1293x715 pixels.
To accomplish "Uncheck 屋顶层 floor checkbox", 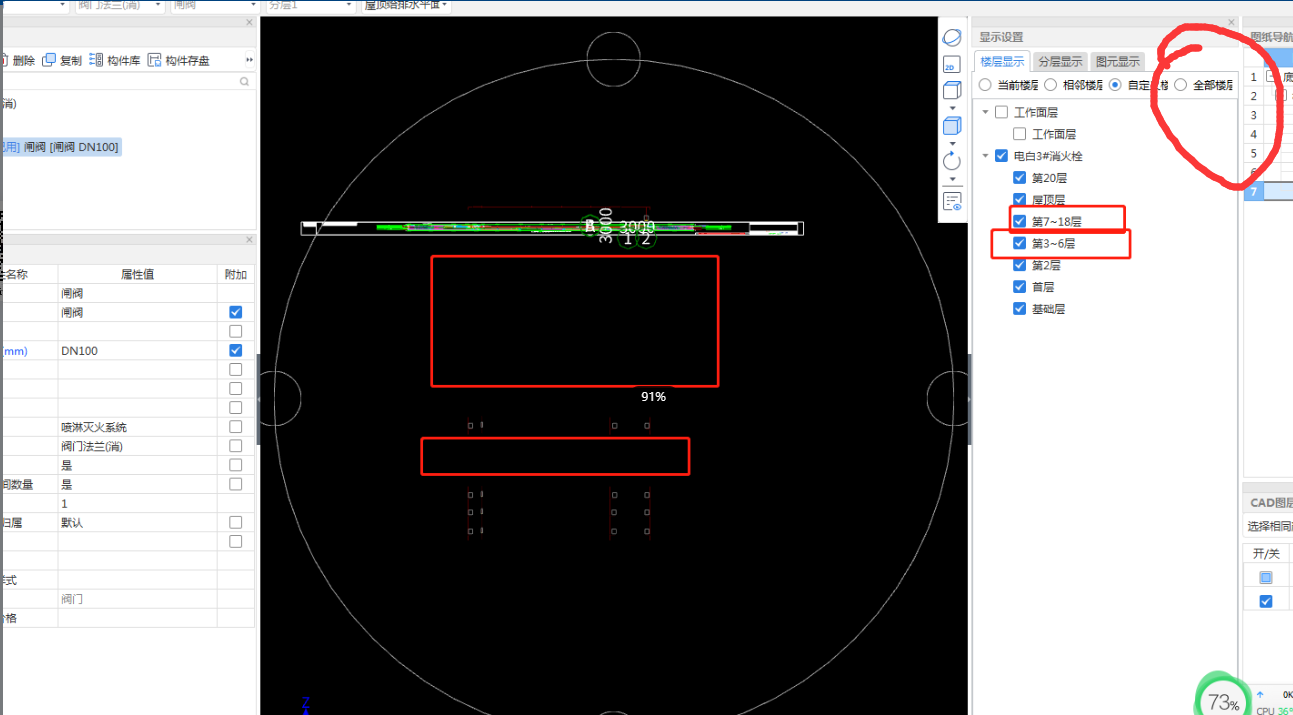I will tap(1020, 200).
